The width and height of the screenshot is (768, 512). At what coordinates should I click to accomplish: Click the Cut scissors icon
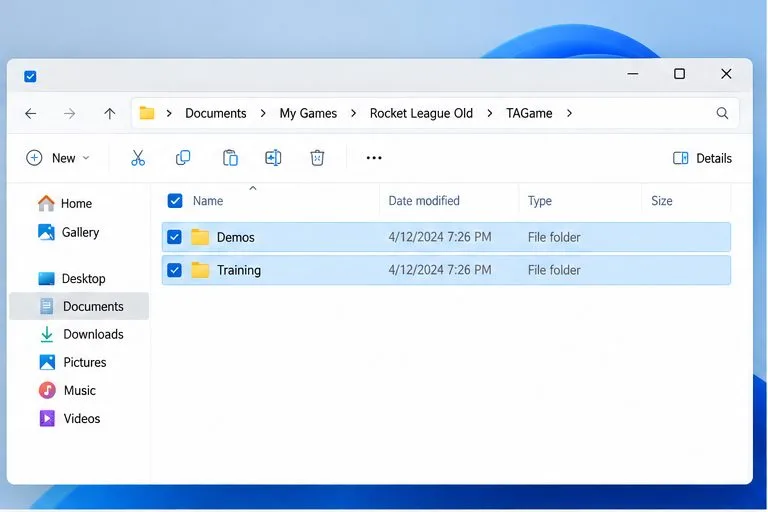(138, 158)
